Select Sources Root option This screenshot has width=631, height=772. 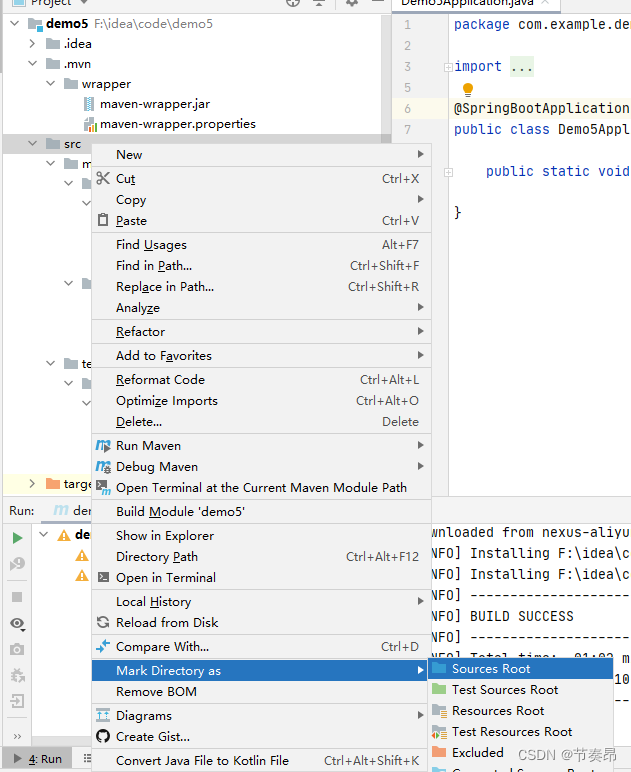coord(521,669)
